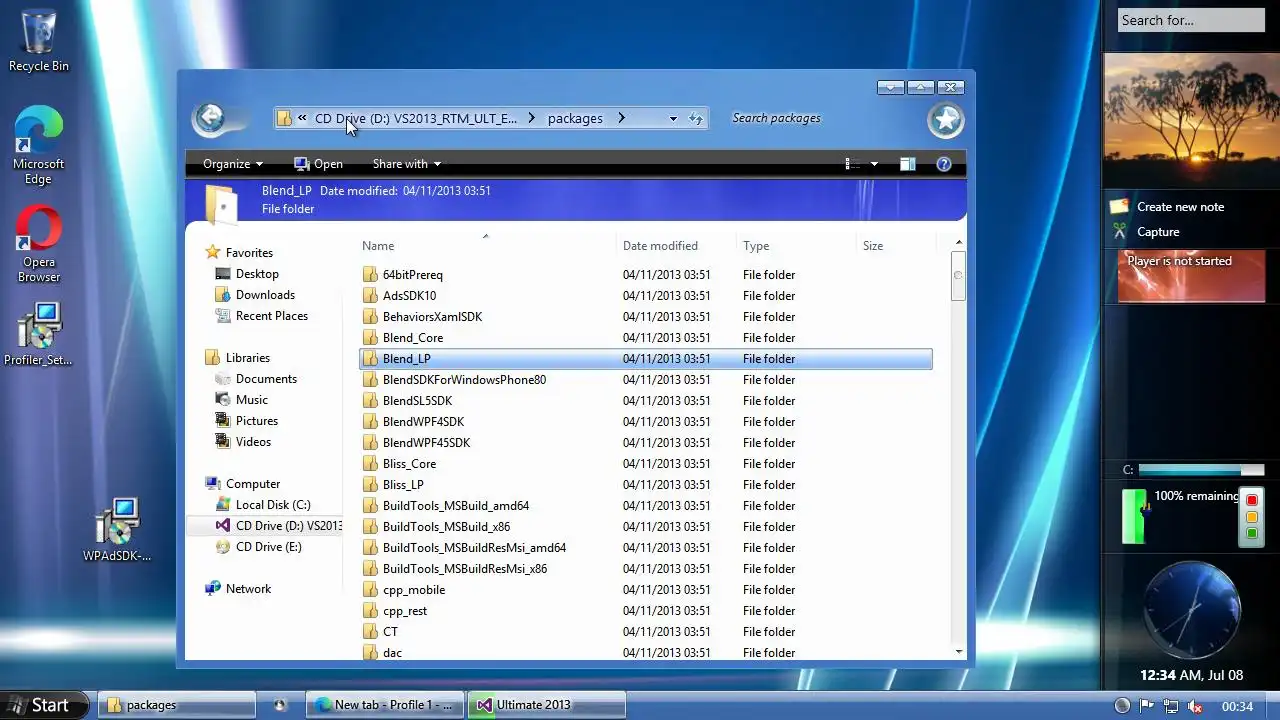
Task: Click Open in the Explorer toolbar
Action: (x=318, y=164)
